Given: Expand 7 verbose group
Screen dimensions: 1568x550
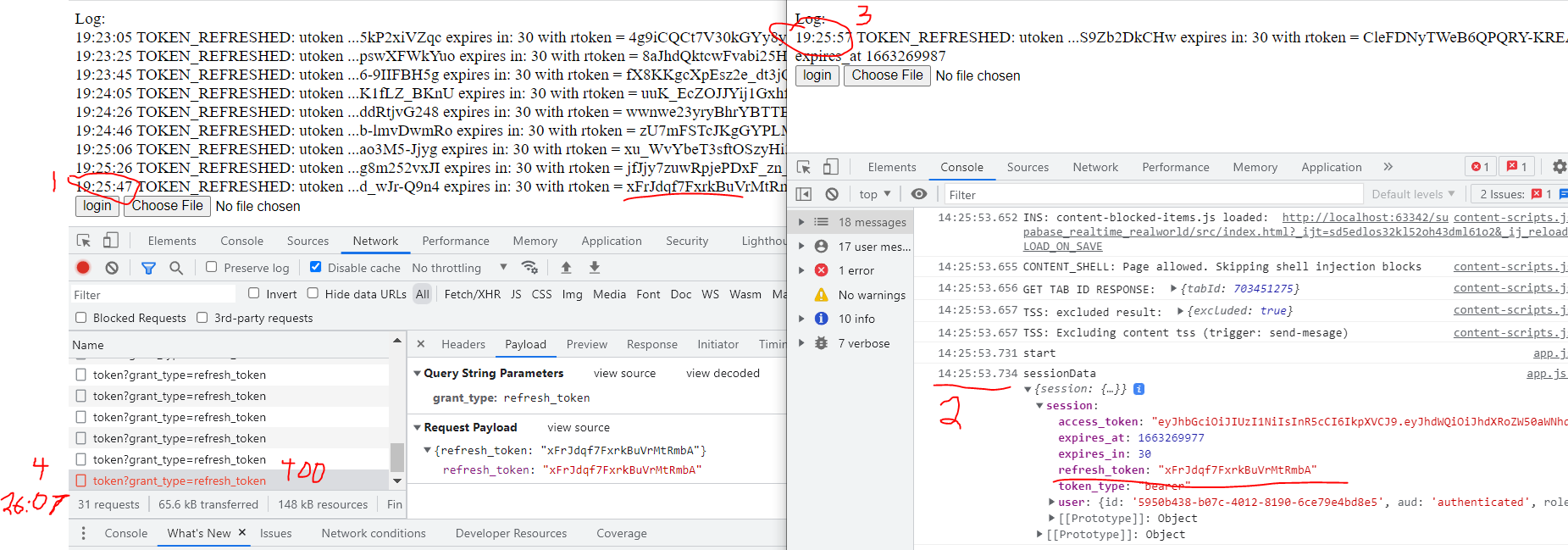Looking at the screenshot, I should pos(801,343).
